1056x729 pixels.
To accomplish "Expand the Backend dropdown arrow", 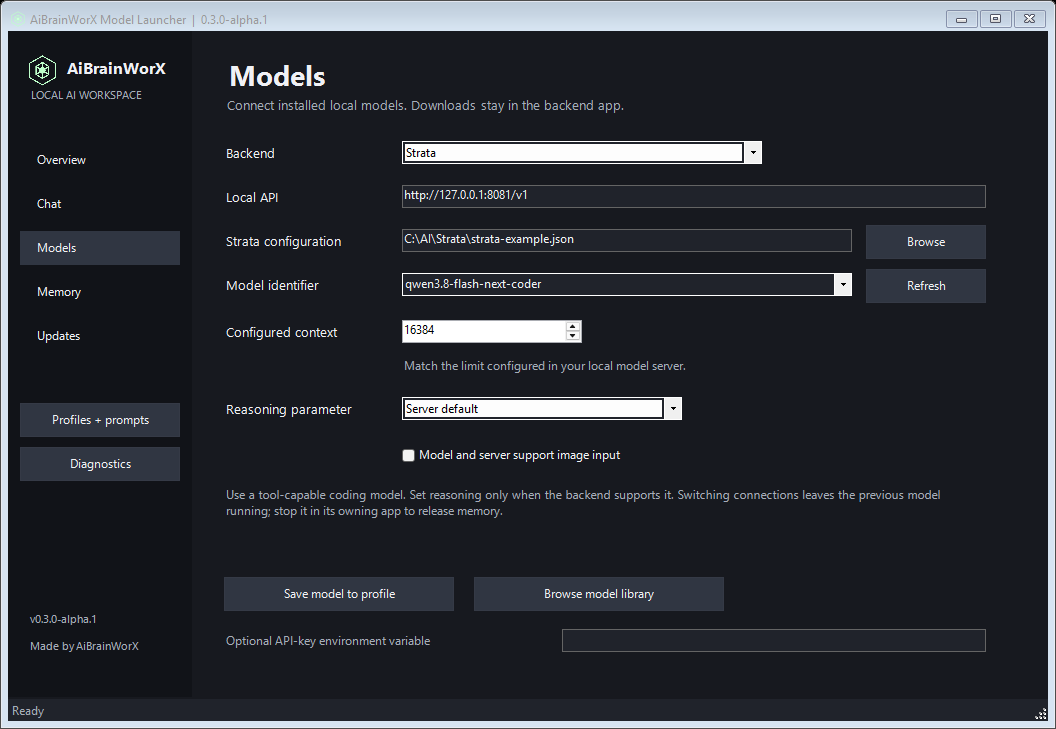I will (753, 153).
